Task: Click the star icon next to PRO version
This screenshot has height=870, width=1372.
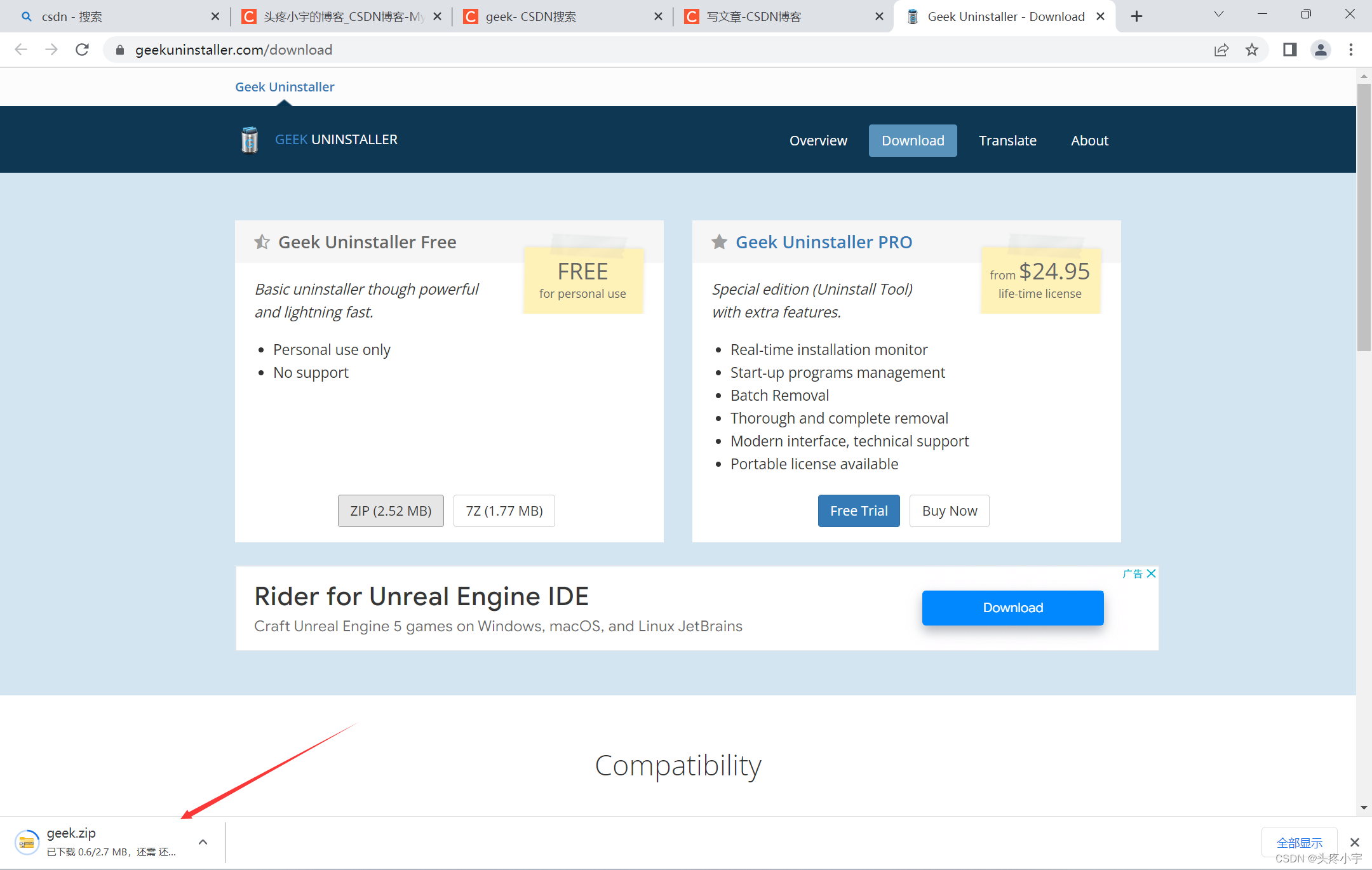Action: click(719, 241)
